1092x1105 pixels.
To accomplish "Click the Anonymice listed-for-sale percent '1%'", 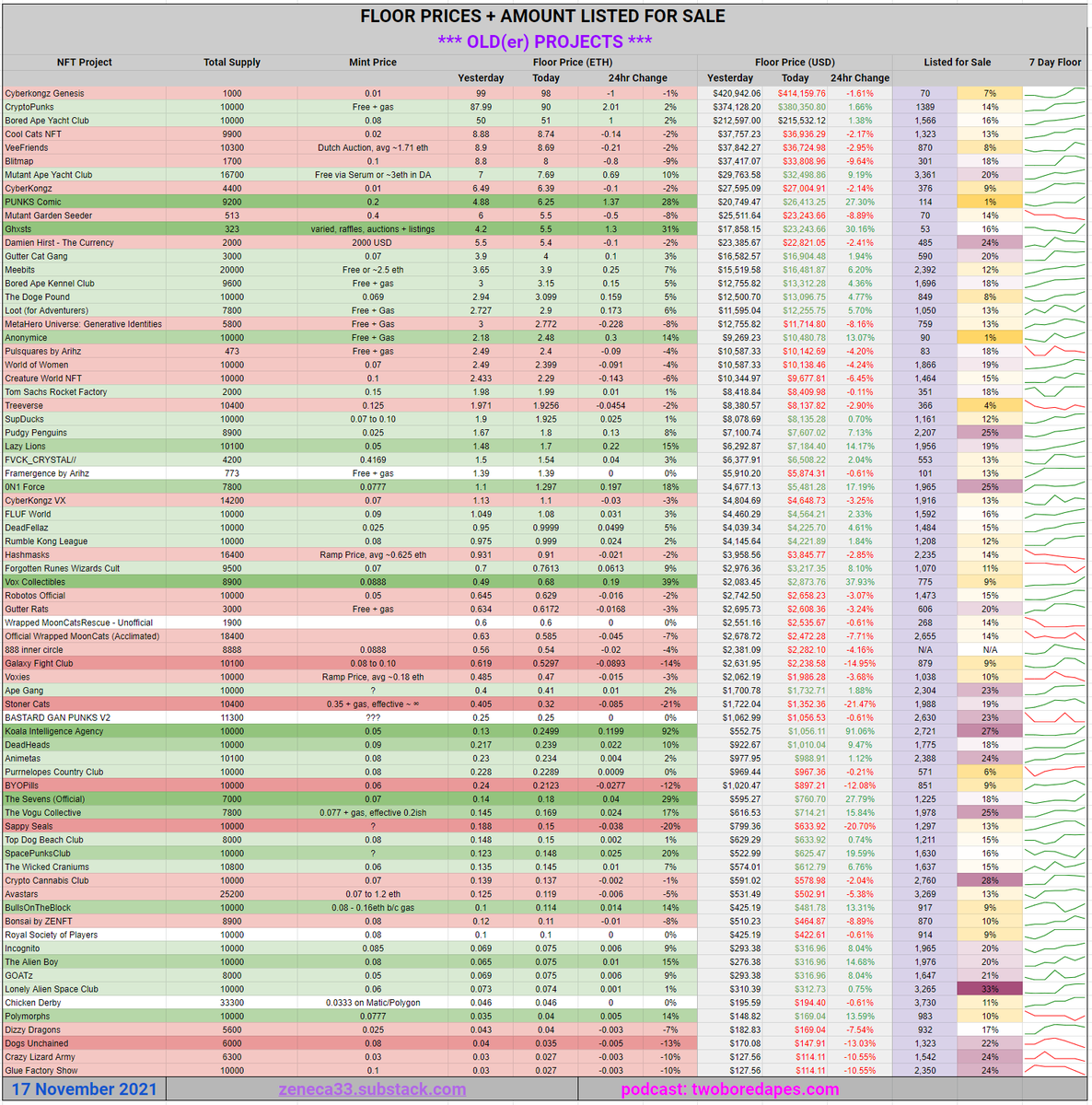I will [x=990, y=338].
